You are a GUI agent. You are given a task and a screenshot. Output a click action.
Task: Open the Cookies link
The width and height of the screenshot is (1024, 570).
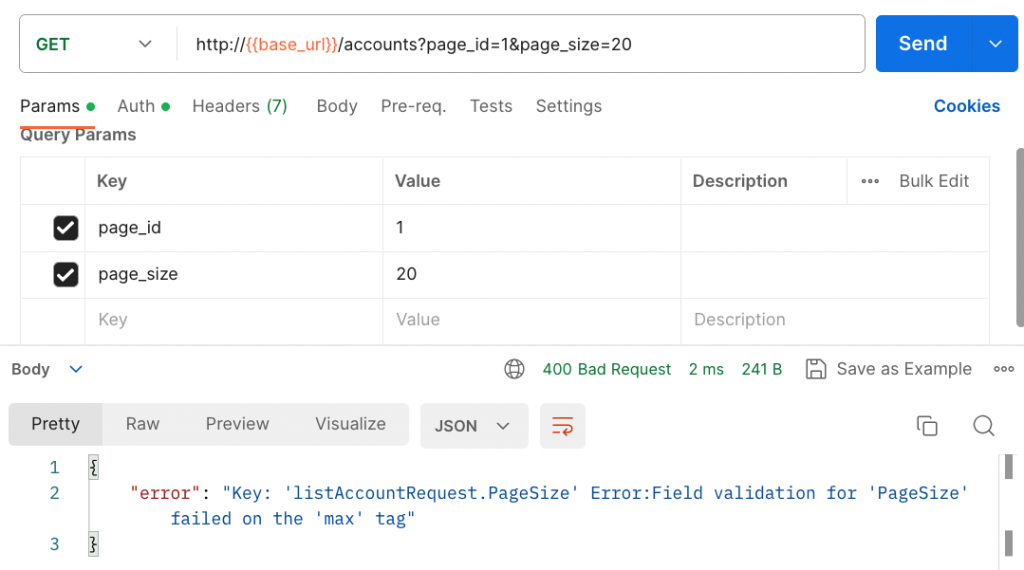[x=966, y=106]
